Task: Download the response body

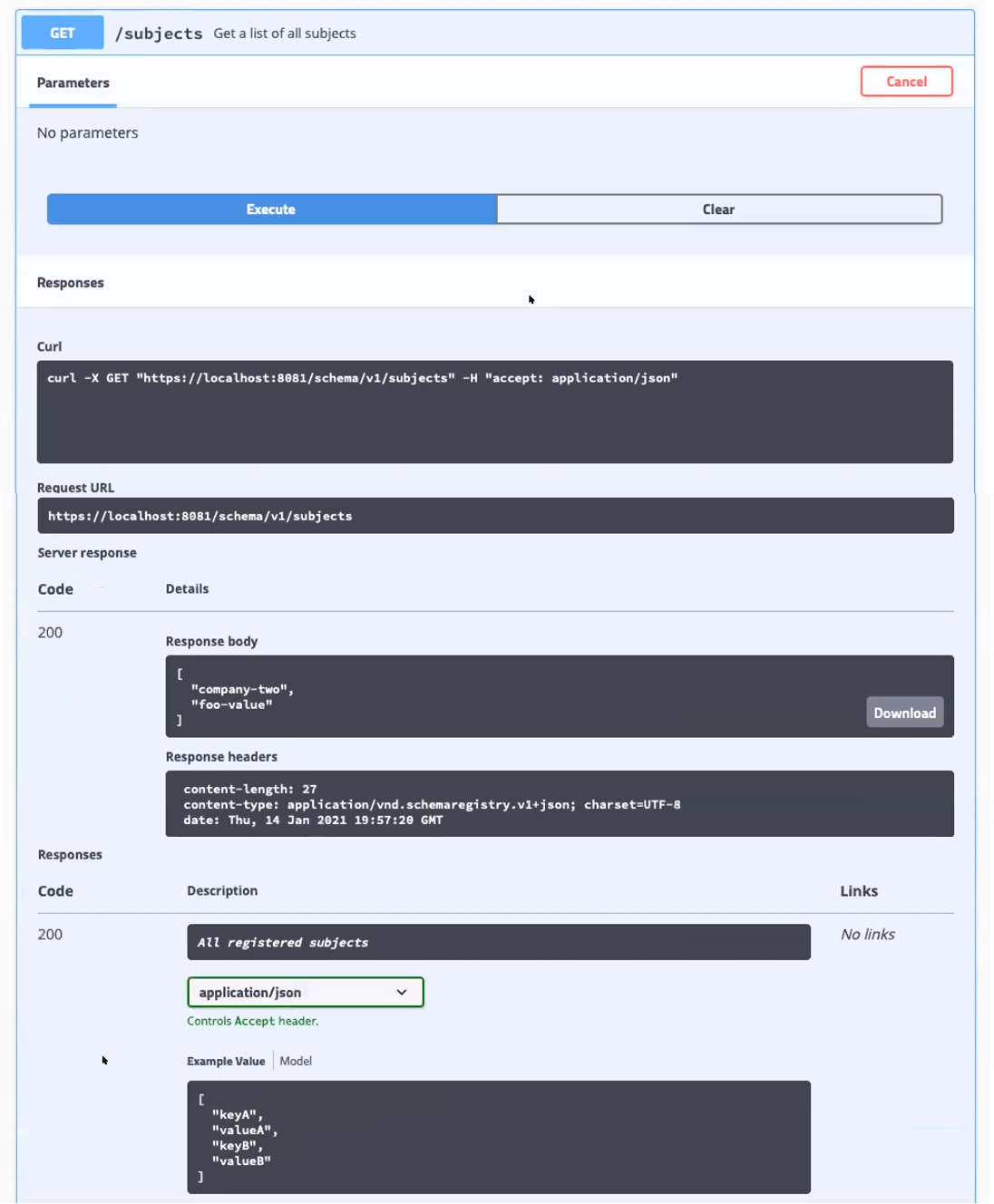Action: 904,713
